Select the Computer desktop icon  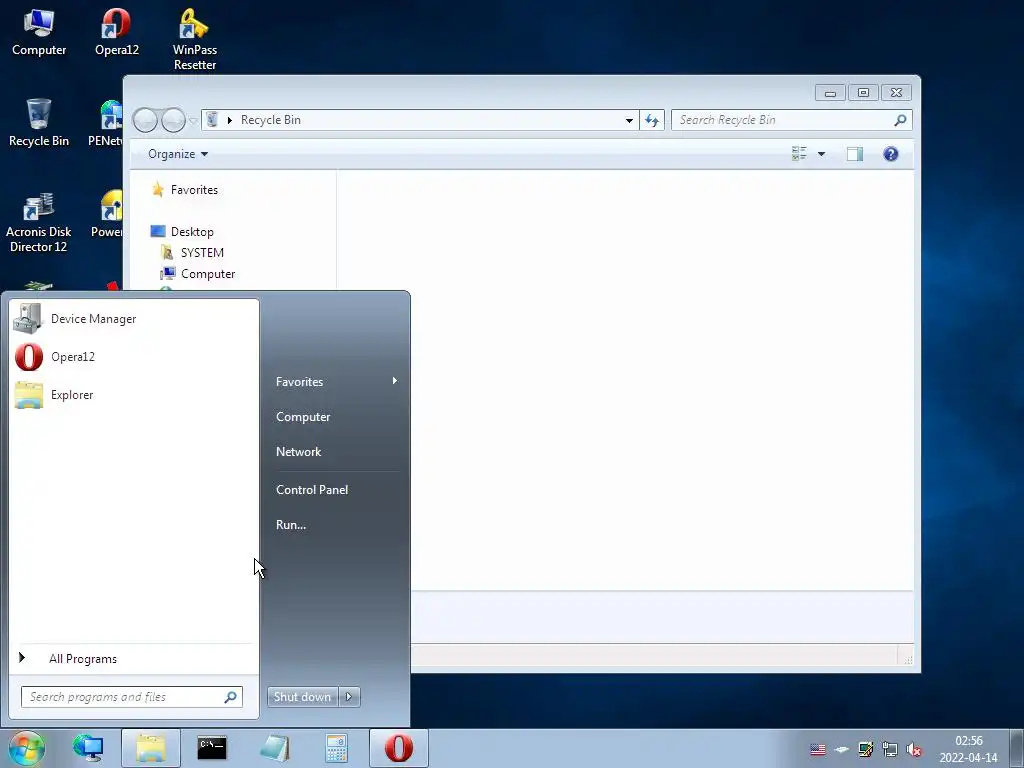pyautogui.click(x=39, y=33)
